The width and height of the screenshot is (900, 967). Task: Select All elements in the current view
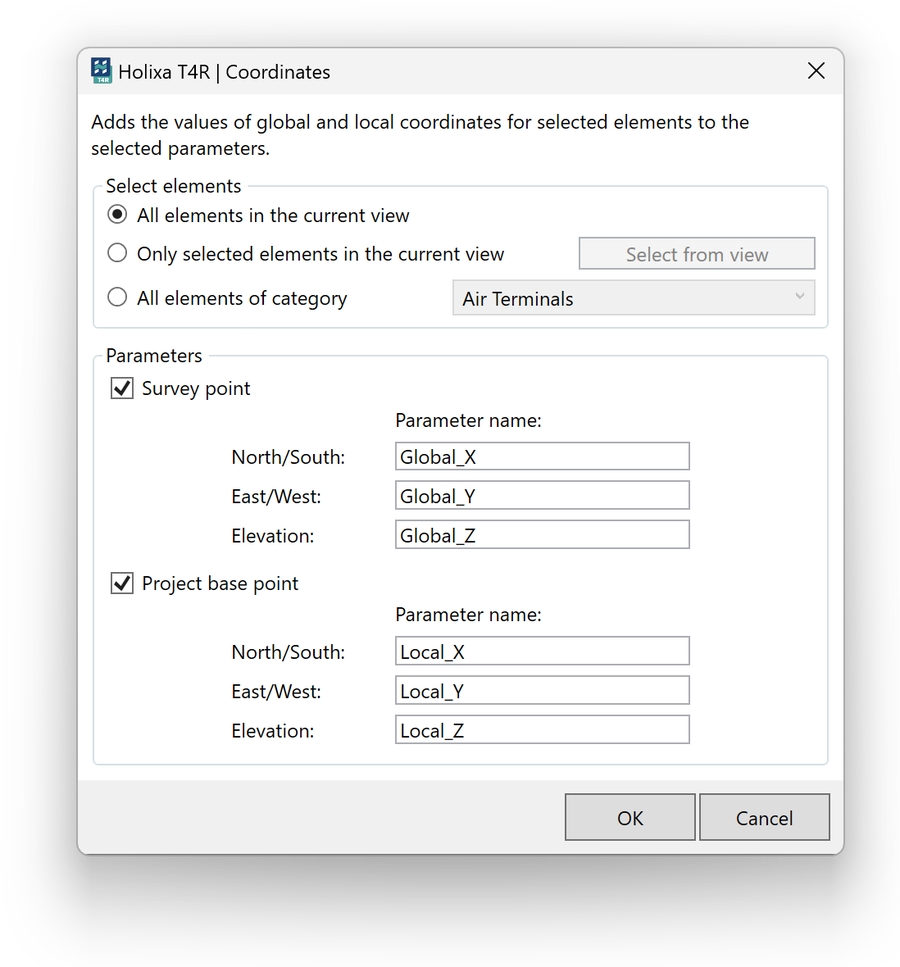point(118,215)
